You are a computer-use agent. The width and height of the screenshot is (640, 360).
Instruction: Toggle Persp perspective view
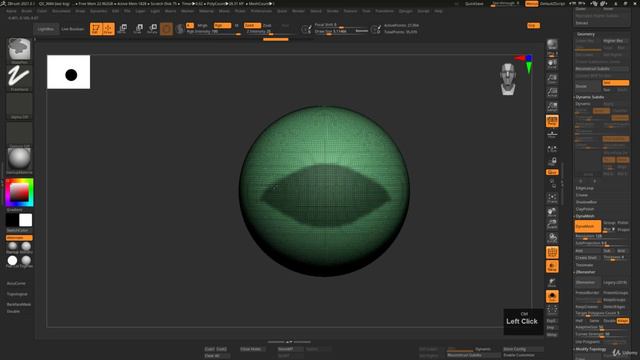[552, 121]
